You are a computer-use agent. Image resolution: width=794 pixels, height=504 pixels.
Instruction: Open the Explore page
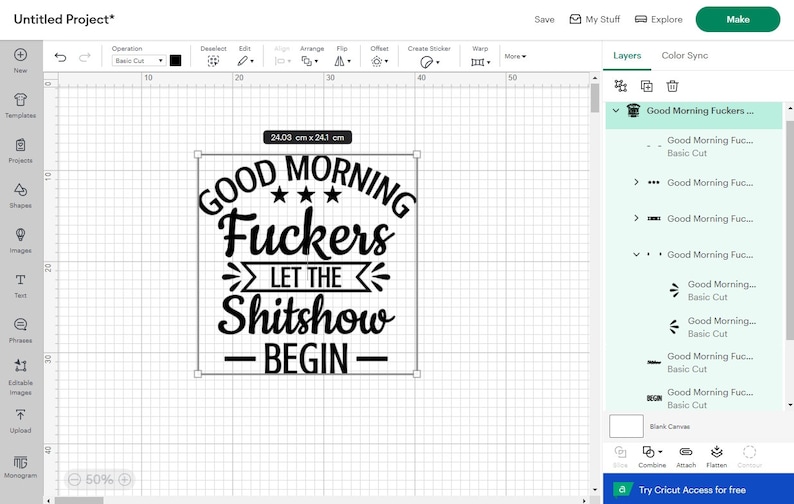tap(659, 19)
